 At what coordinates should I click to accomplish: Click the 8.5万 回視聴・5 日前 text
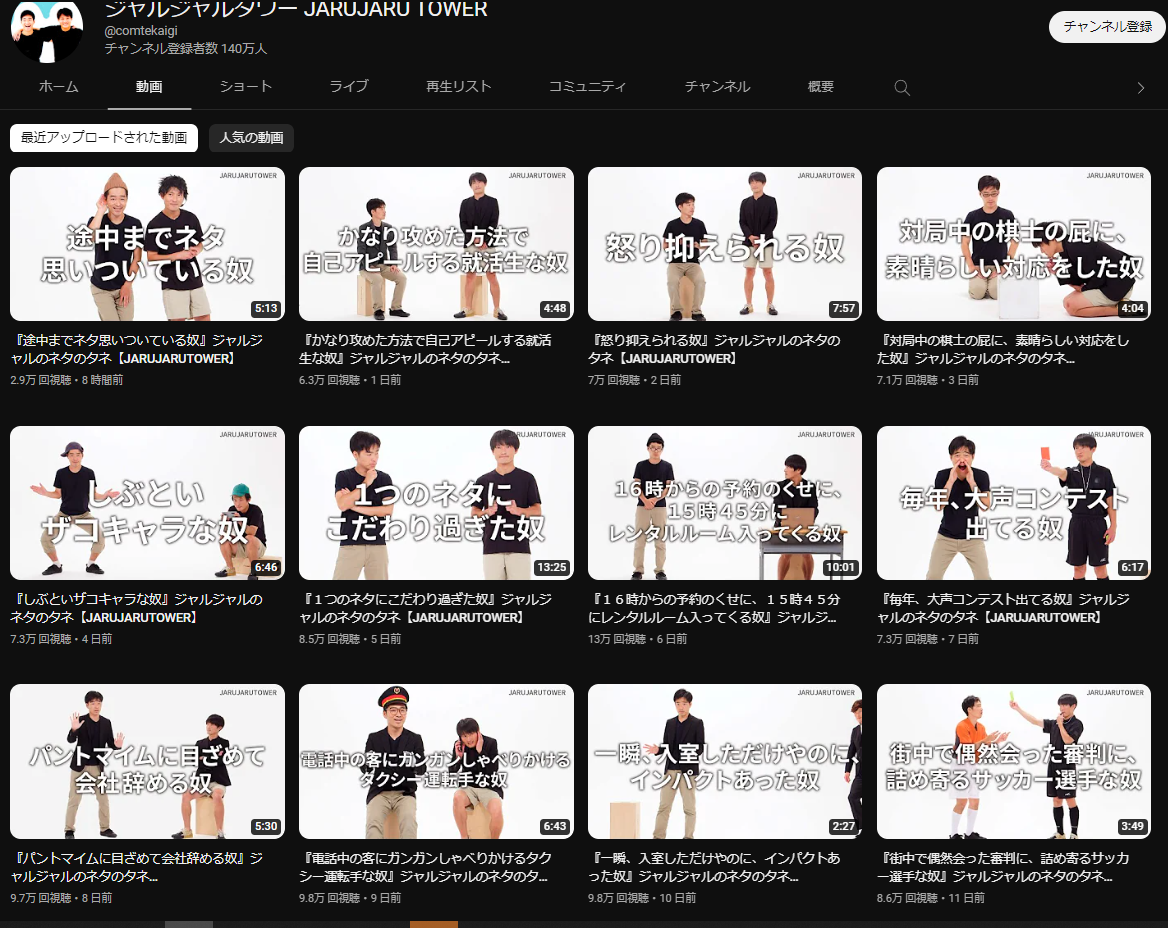[350, 639]
